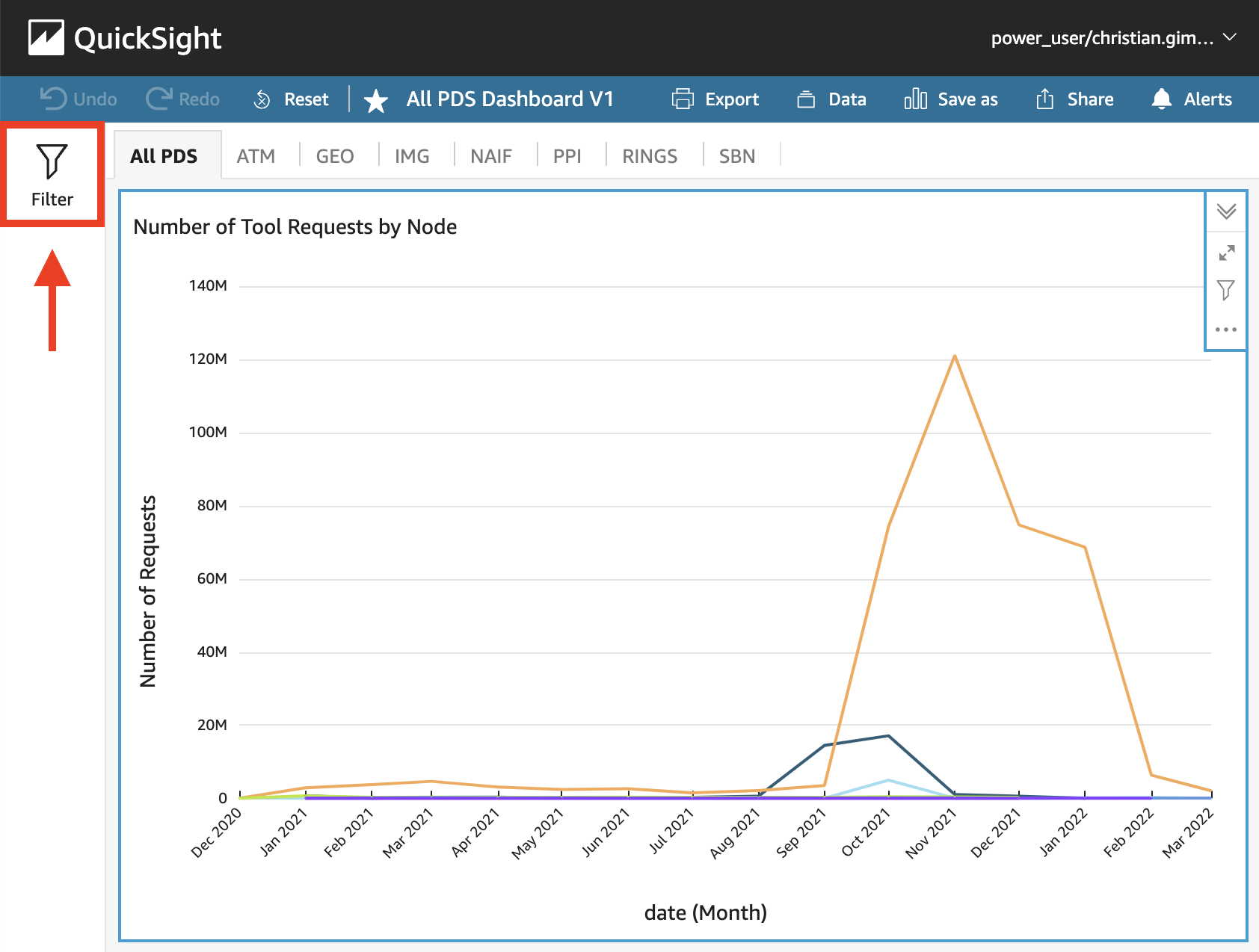
Task: Click the 20M y-axis label
Action: 212,725
